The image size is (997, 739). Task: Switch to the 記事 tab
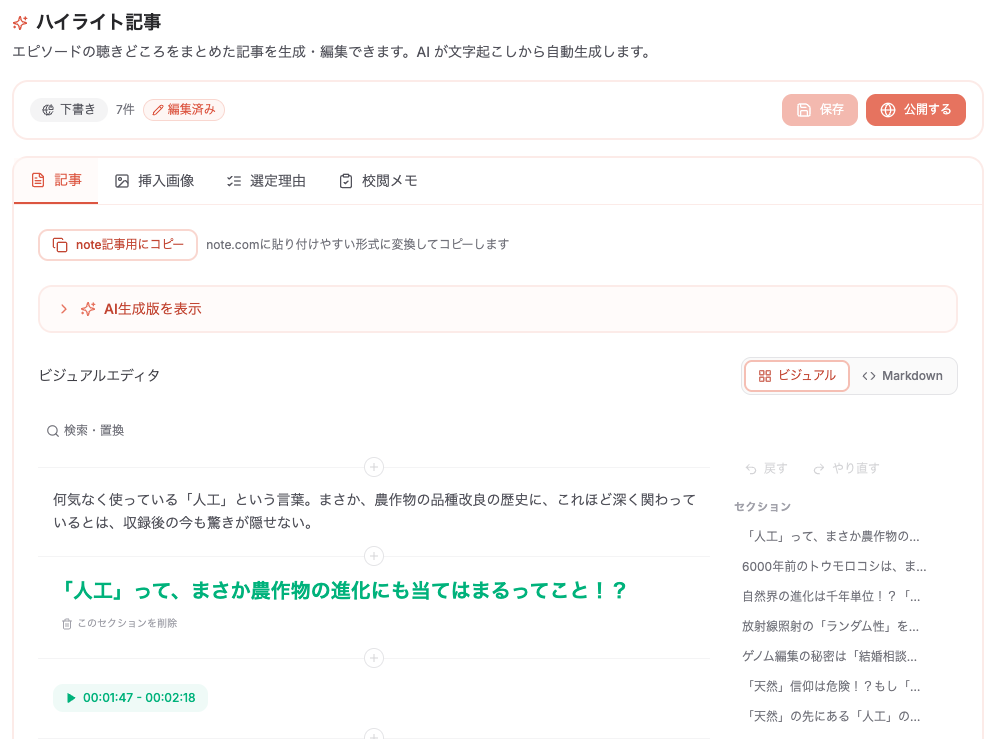point(56,181)
